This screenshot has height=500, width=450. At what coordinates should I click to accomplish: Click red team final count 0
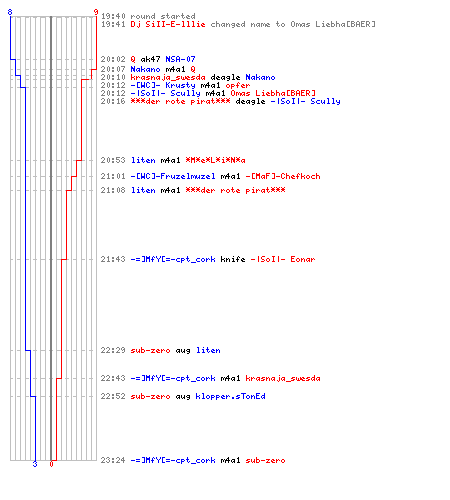51,464
